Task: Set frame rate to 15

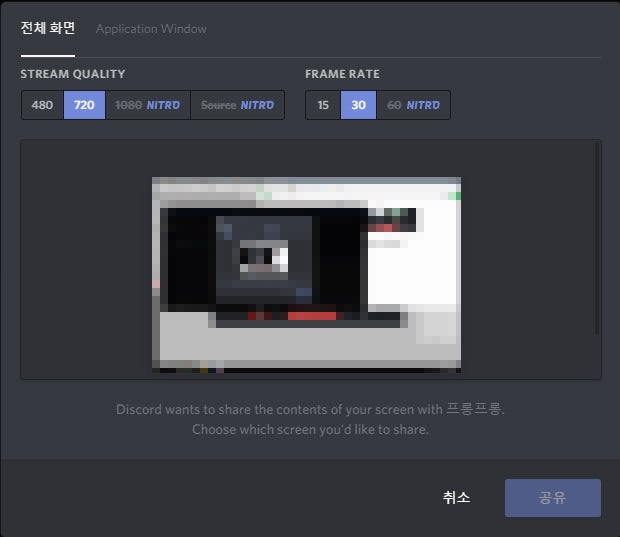Action: pyautogui.click(x=323, y=105)
